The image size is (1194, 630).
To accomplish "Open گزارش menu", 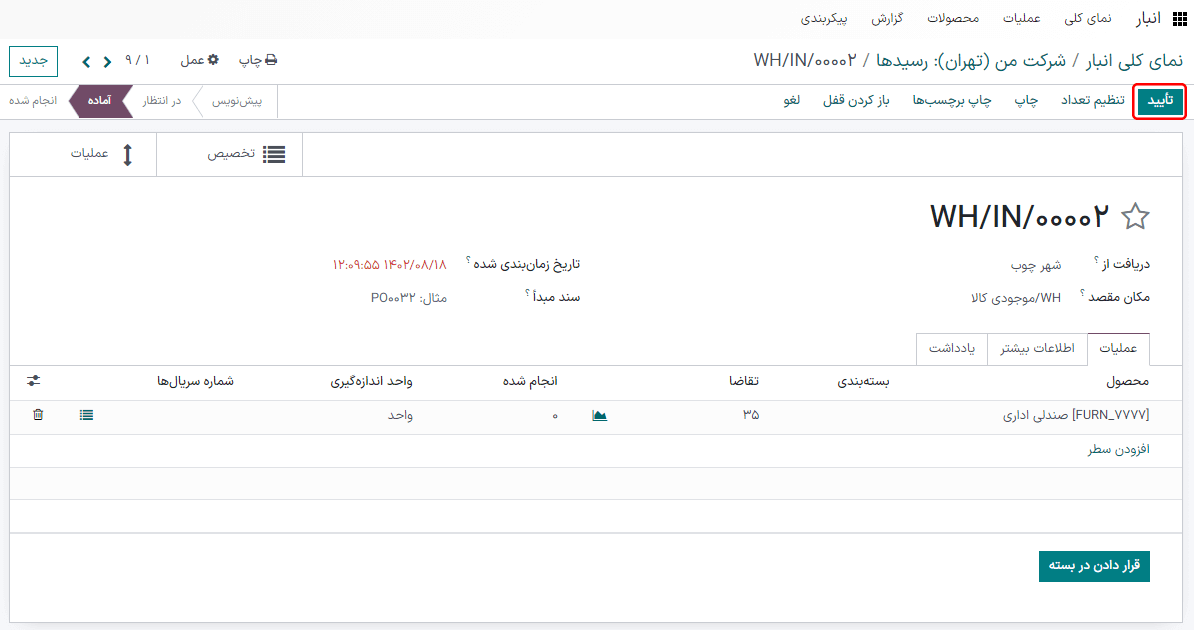I will pos(887,18).
